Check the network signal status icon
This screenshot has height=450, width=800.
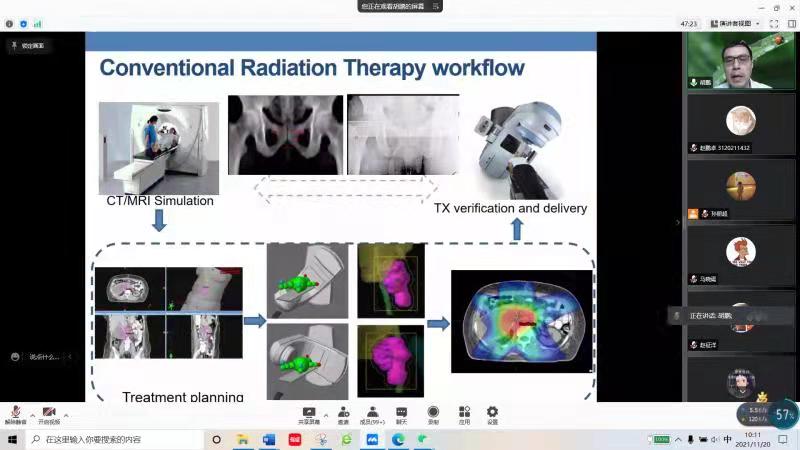pyautogui.click(x=38, y=23)
